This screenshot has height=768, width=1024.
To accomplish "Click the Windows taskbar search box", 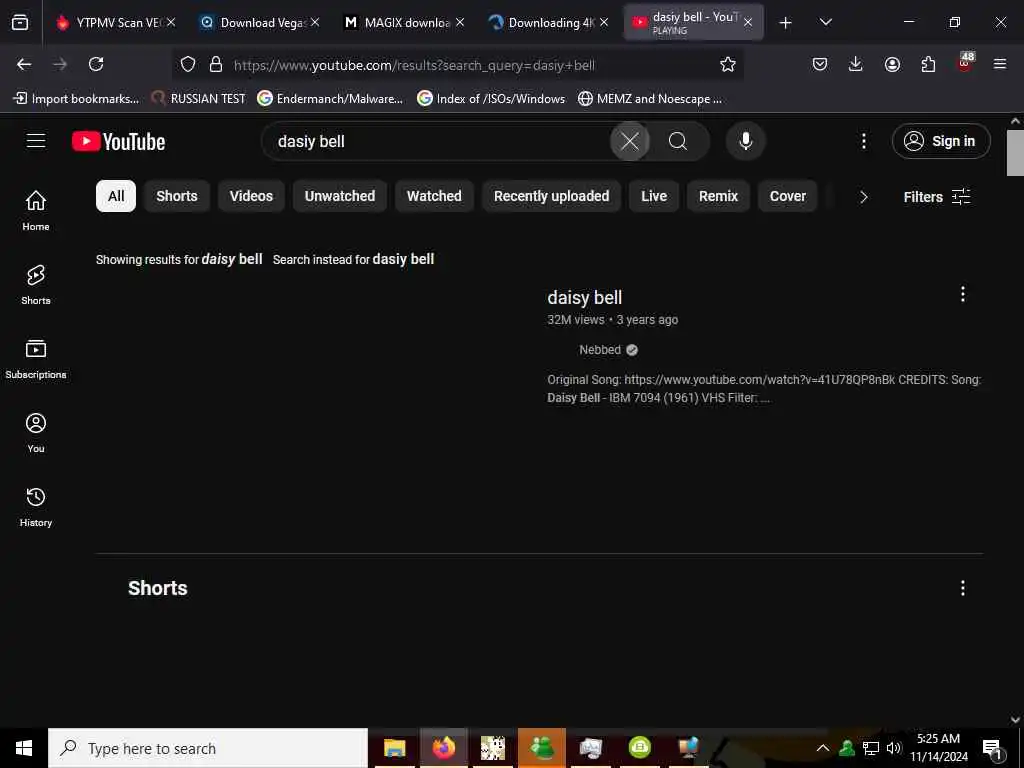I will pos(208,748).
